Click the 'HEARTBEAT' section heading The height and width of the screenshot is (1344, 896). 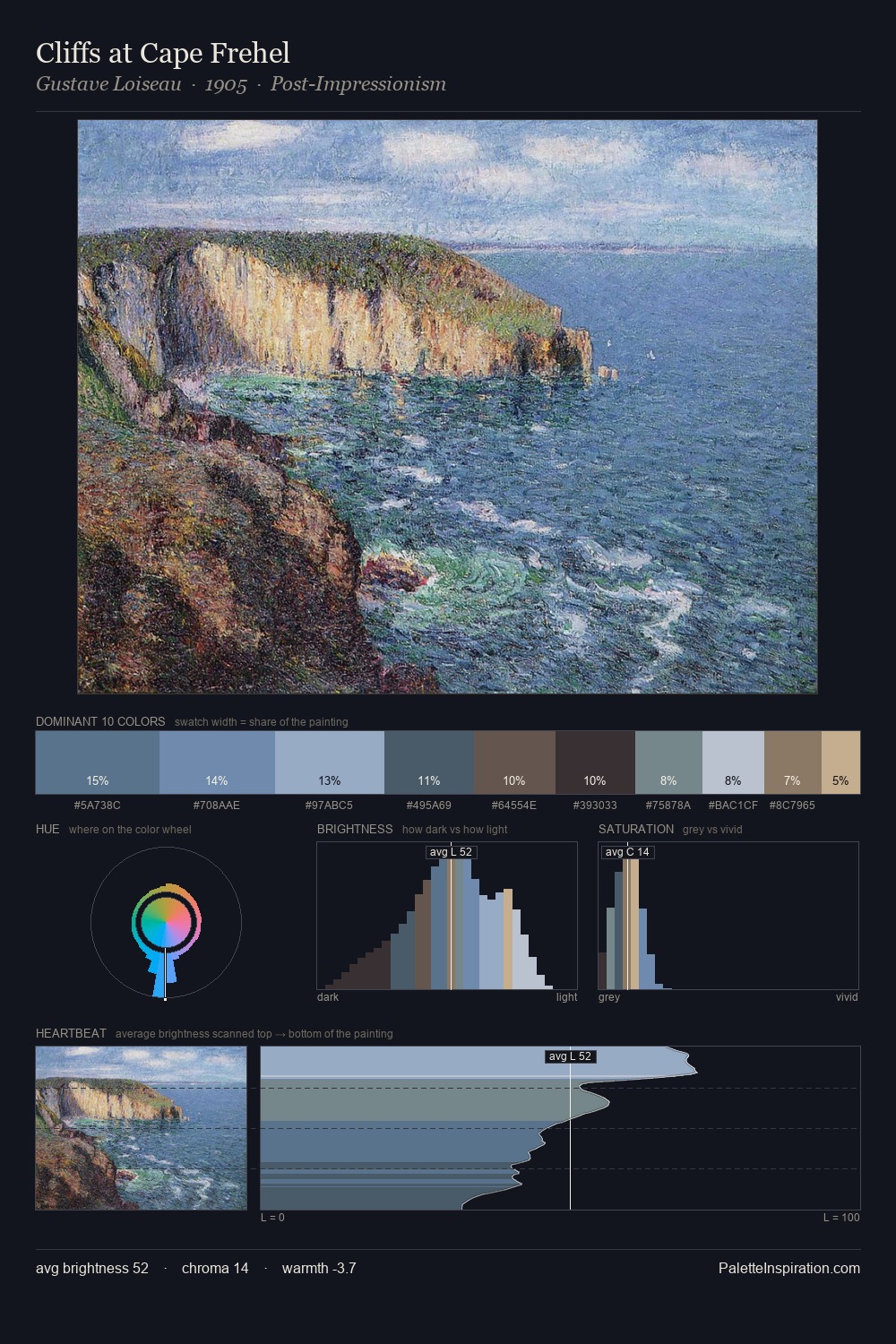(x=71, y=1033)
